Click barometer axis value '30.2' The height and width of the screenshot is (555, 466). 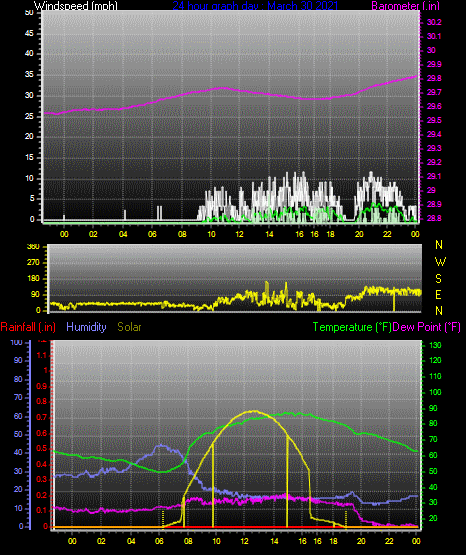[434, 22]
